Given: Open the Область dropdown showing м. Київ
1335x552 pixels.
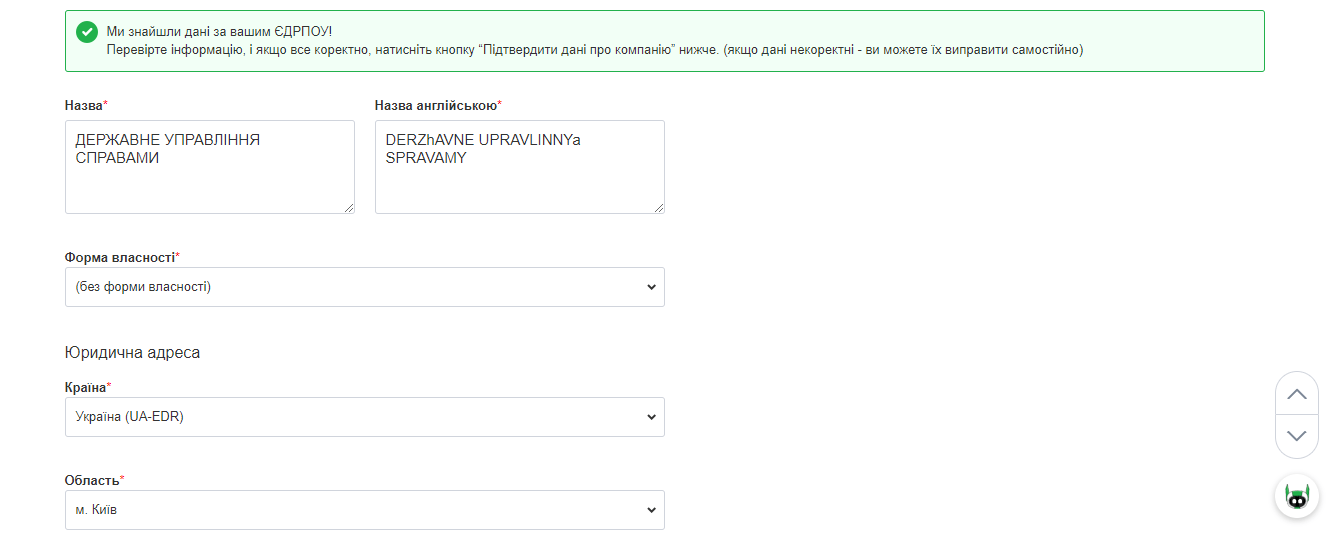Looking at the screenshot, I should 364,510.
